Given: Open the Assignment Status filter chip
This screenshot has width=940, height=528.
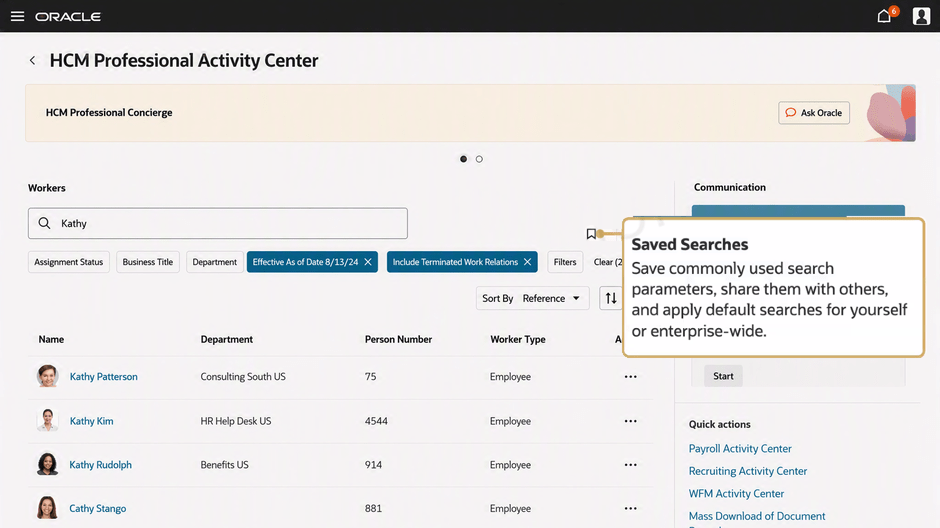Looking at the screenshot, I should pyautogui.click(x=68, y=262).
